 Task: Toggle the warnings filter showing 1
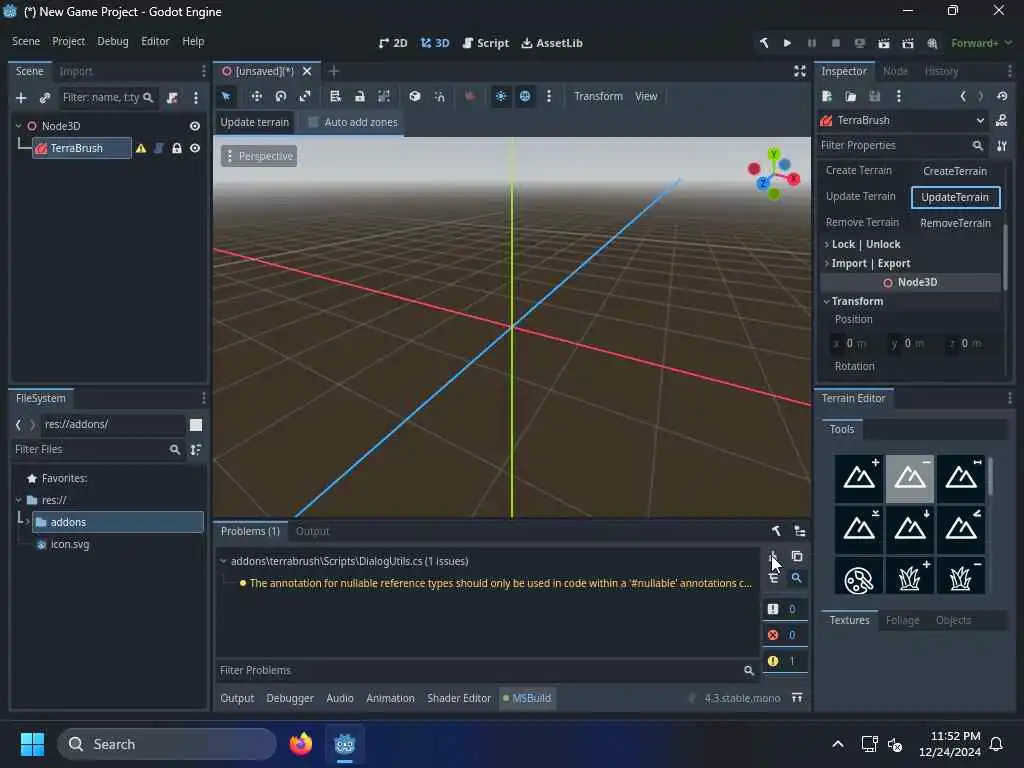(x=784, y=661)
